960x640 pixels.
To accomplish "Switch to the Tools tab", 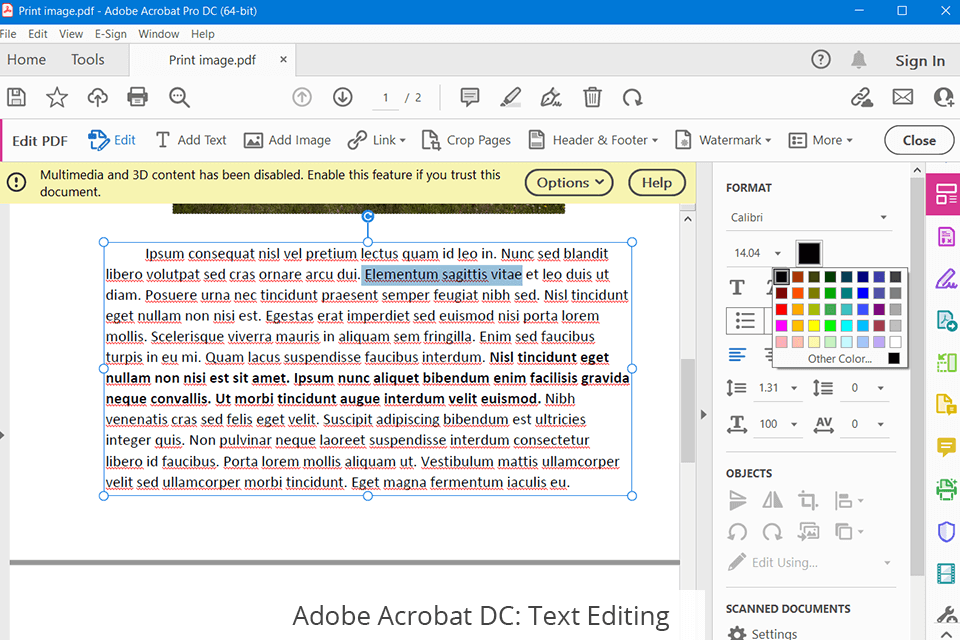I will pos(88,59).
